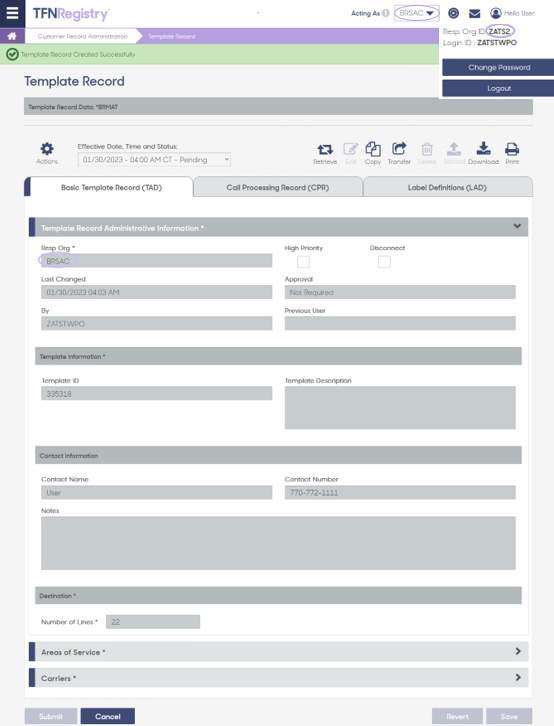The height and width of the screenshot is (726, 554).
Task: Open Effective Date, Time and Status dropdown
Action: [x=154, y=160]
